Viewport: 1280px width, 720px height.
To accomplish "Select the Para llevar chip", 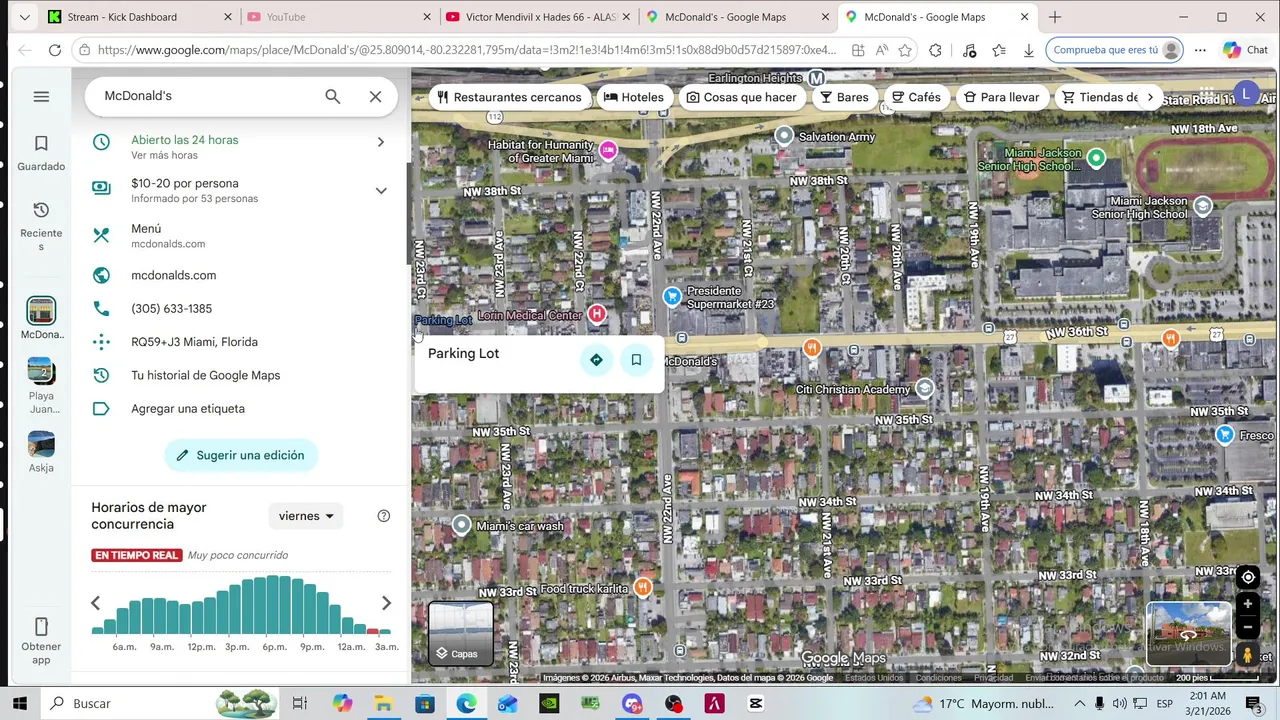I will [x=1001, y=97].
